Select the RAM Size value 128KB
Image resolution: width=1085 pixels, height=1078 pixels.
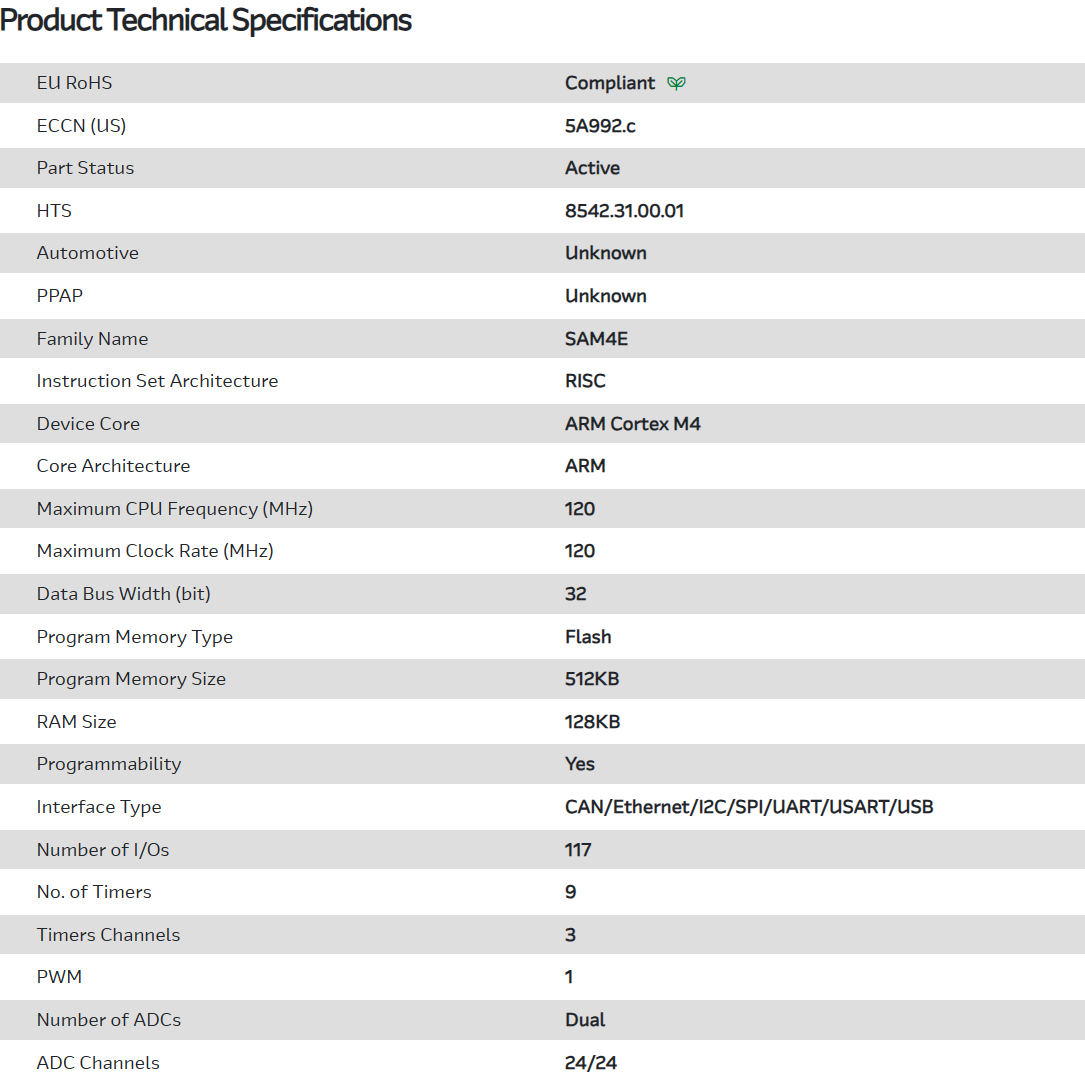(592, 722)
